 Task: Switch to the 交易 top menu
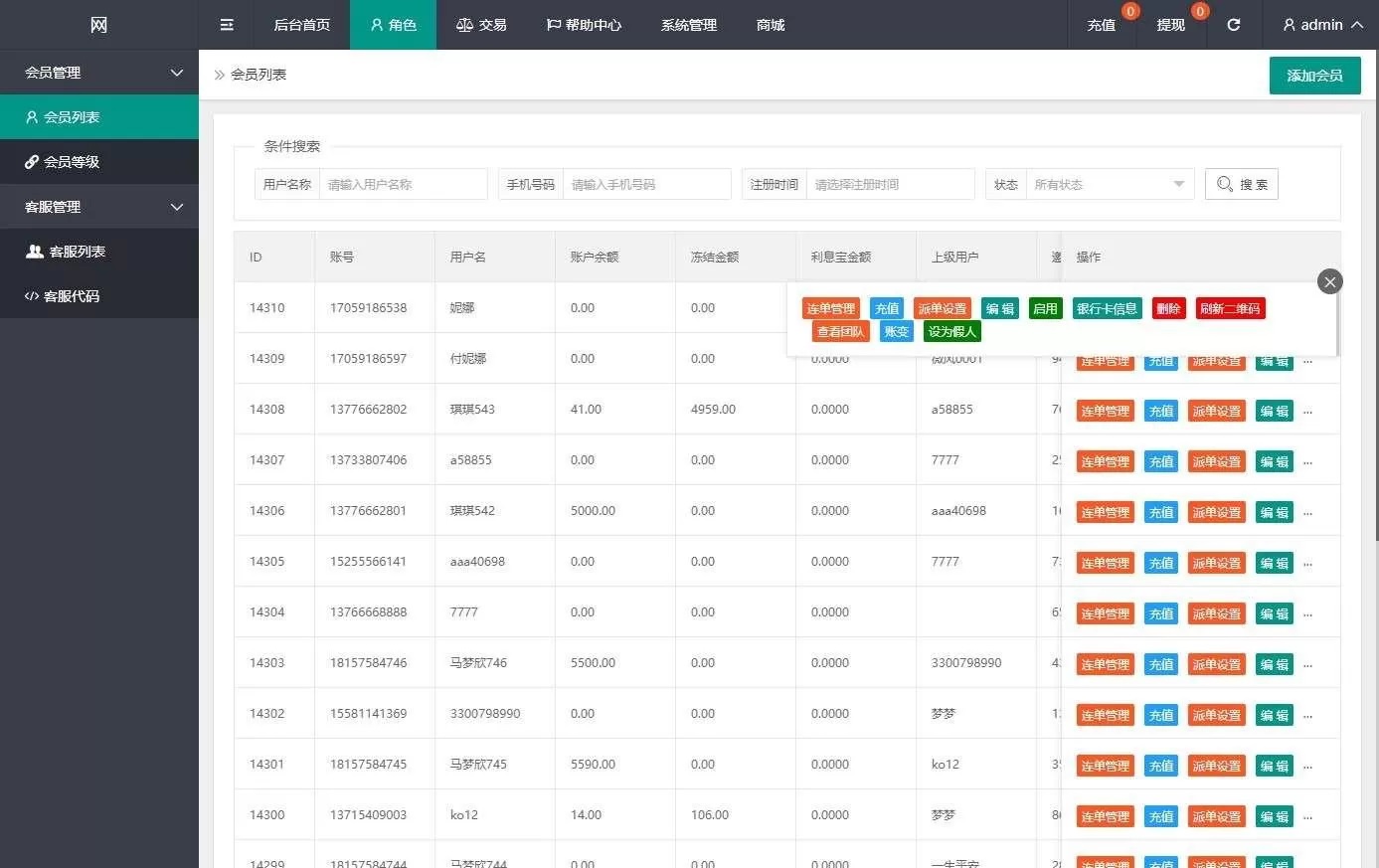coord(481,25)
